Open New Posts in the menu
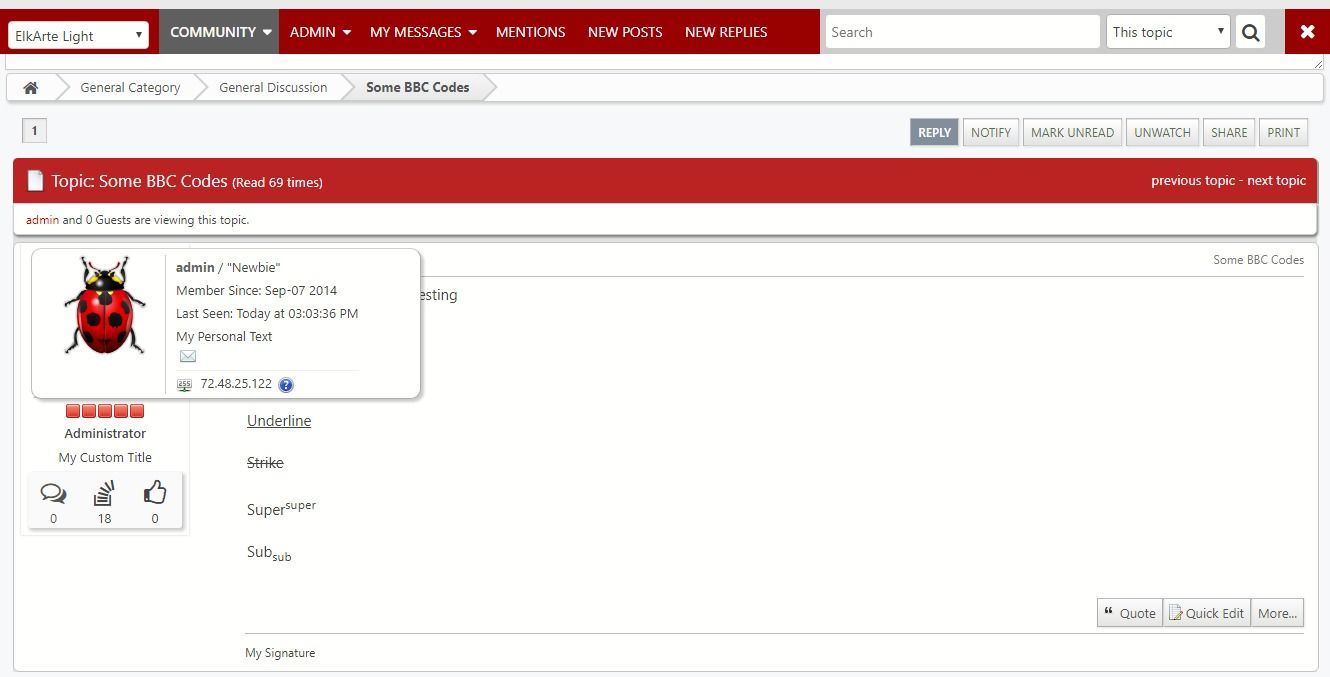This screenshot has height=677, width=1330. tap(625, 32)
